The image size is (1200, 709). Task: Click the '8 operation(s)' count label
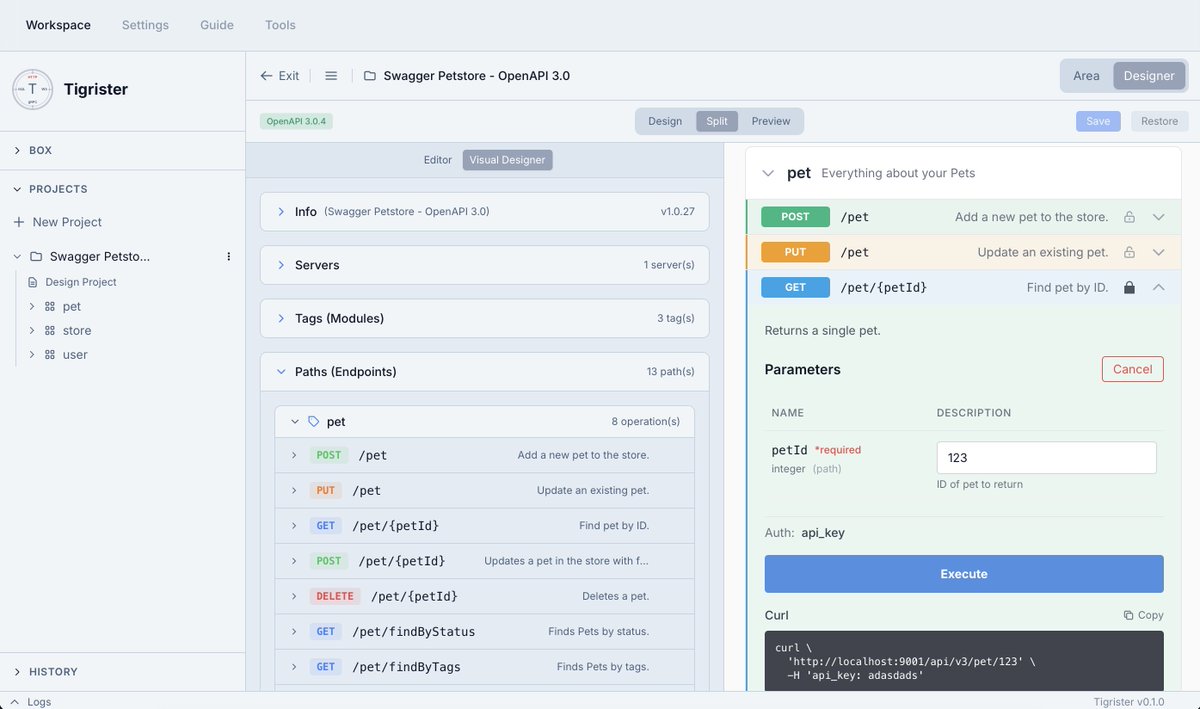tap(646, 422)
